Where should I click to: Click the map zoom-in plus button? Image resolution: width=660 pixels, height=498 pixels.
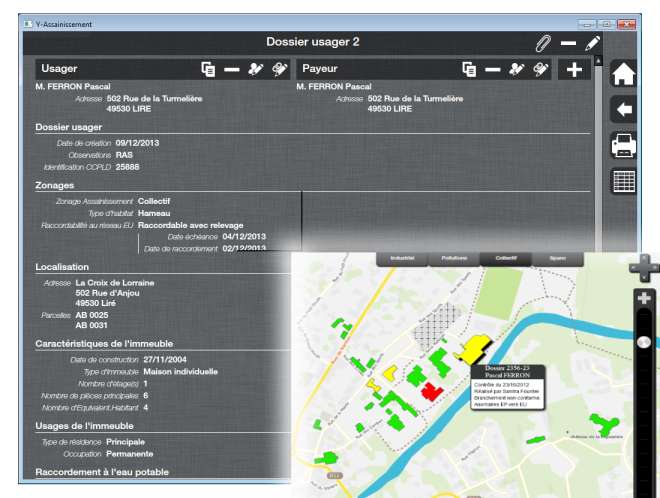[644, 298]
